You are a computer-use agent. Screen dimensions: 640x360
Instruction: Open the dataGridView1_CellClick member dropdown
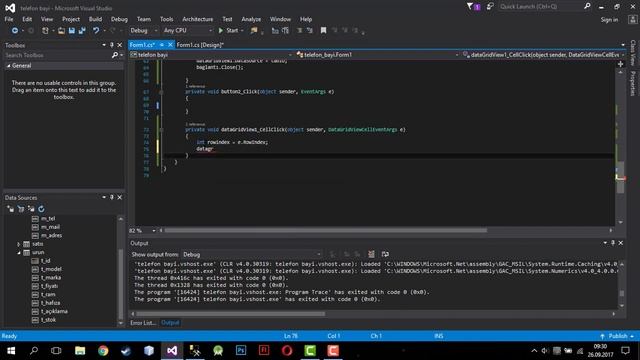[543, 55]
